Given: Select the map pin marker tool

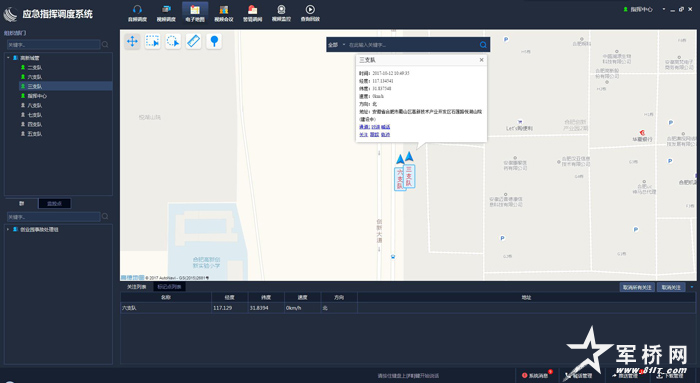Looking at the screenshot, I should point(214,42).
